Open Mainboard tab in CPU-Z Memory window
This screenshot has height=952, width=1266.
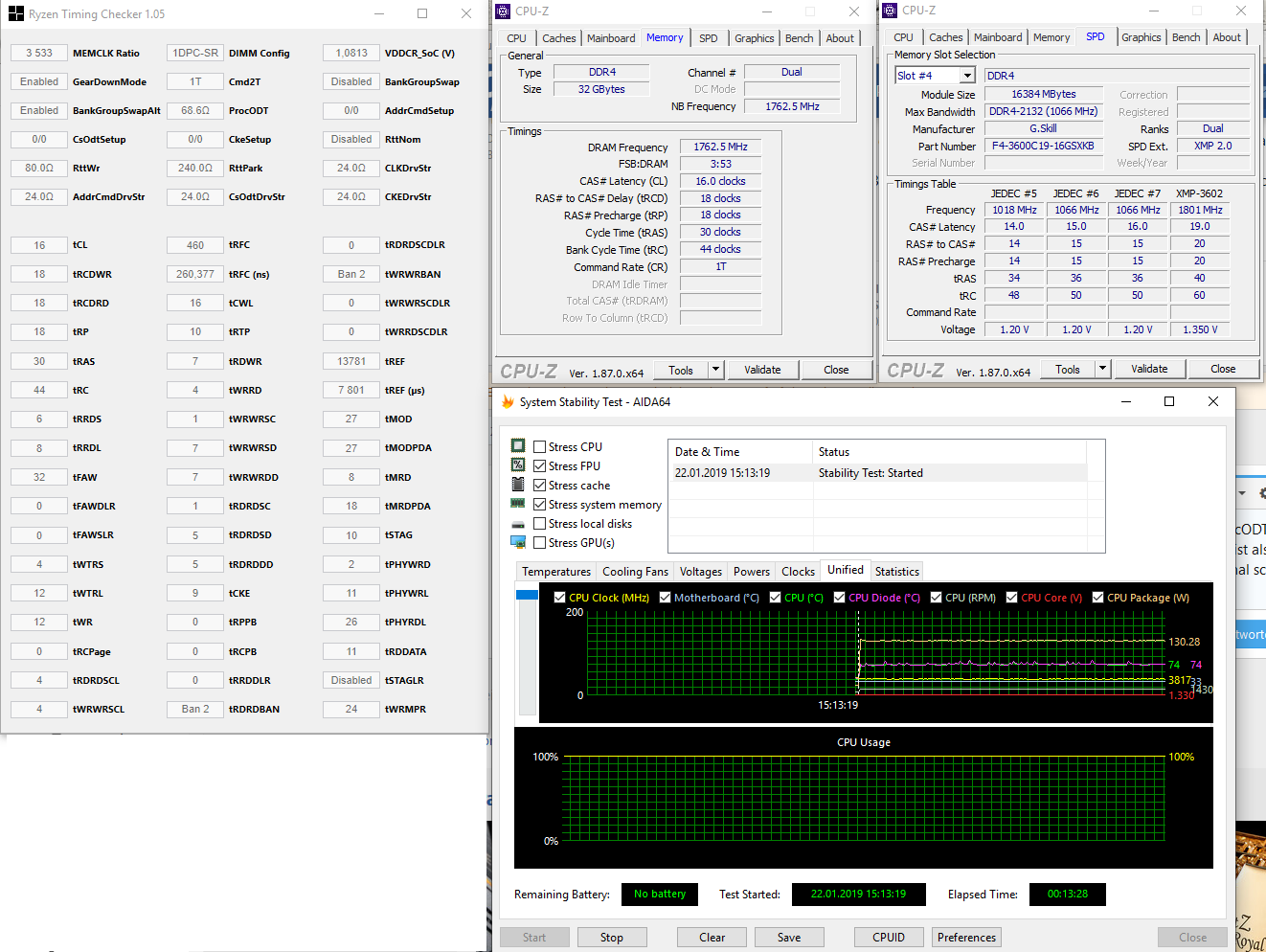[x=611, y=38]
